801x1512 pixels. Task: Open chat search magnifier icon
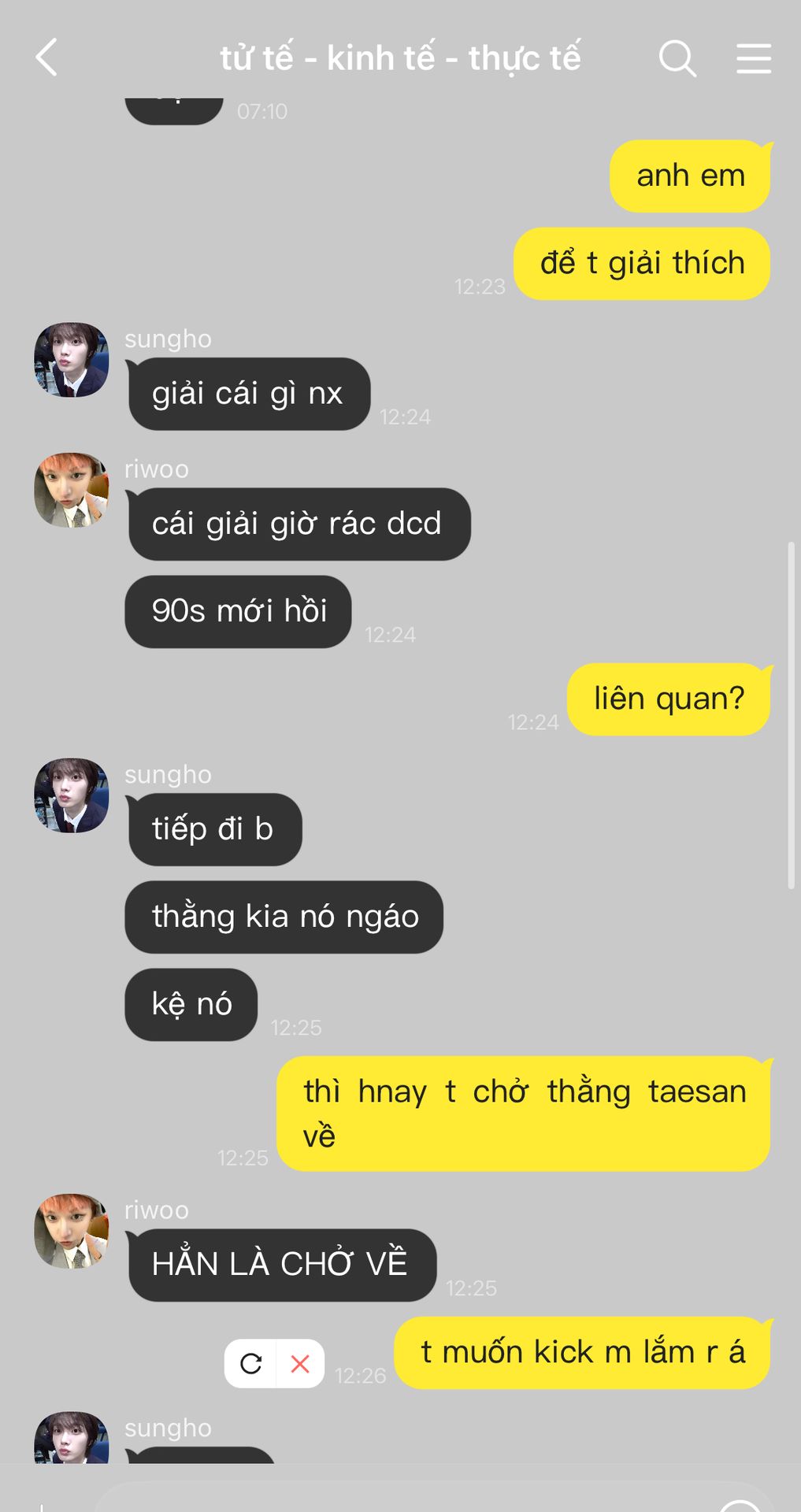coord(677,58)
